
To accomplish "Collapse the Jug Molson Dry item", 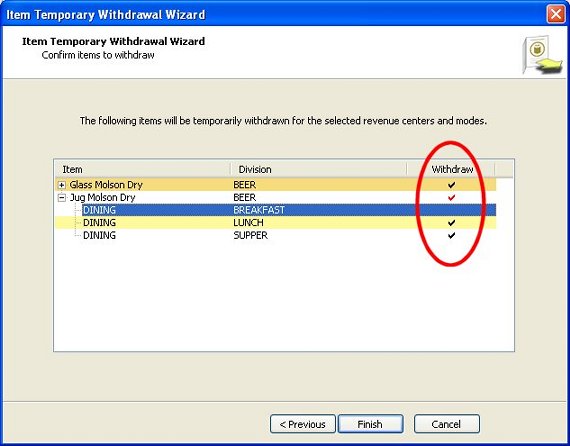I will coord(62,198).
